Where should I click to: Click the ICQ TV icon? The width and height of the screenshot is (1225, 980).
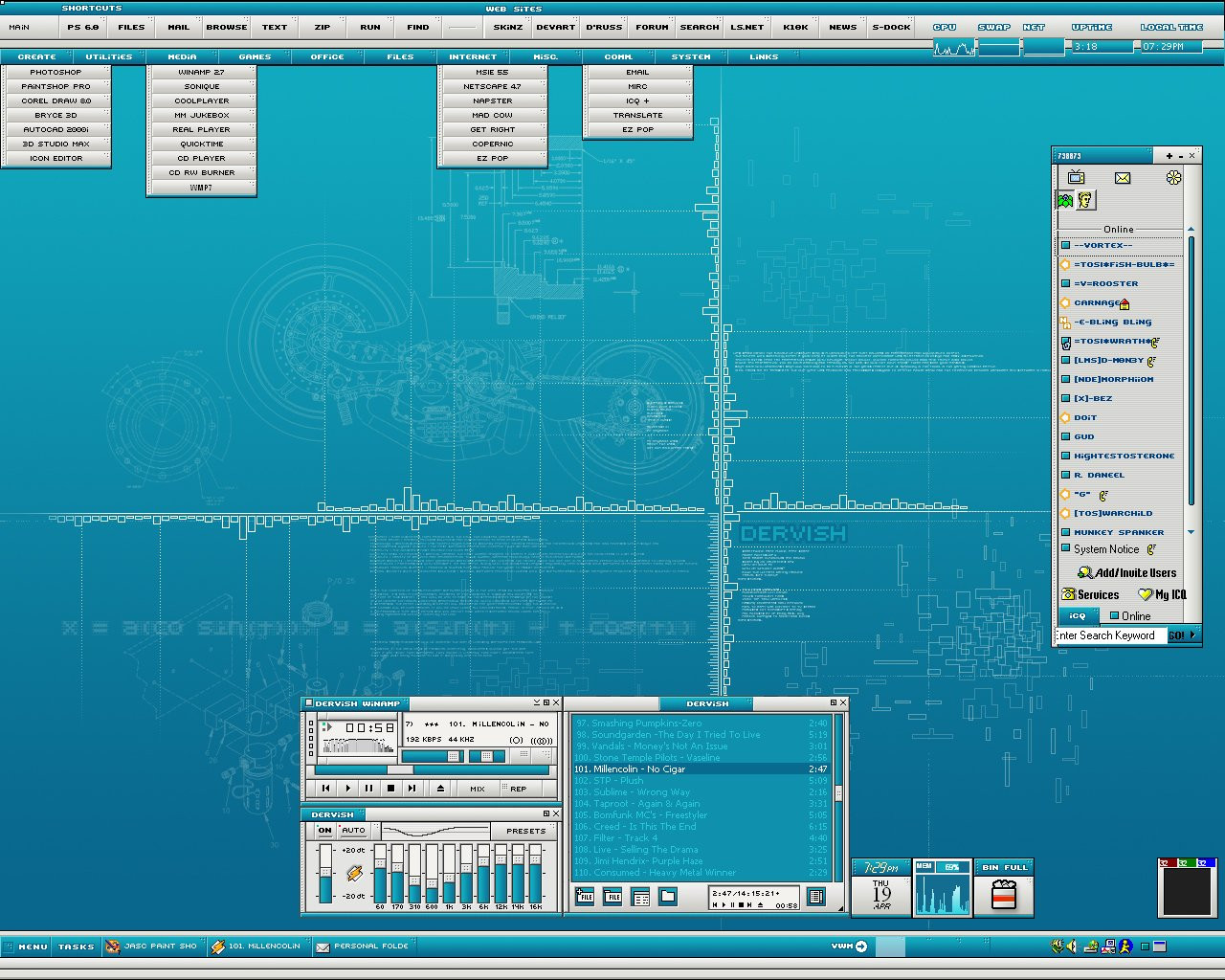1076,177
